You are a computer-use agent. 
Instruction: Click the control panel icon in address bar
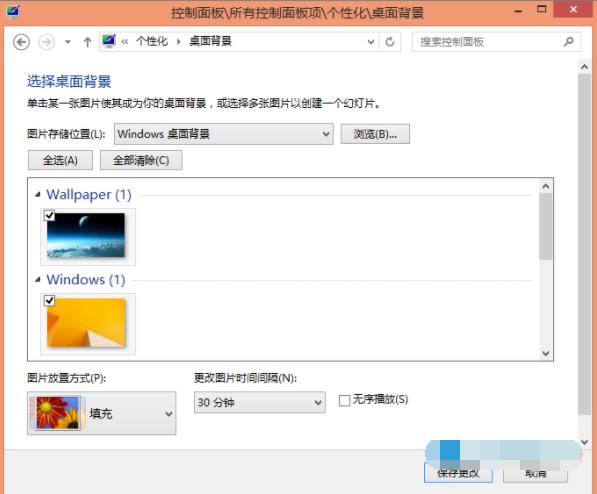click(x=109, y=41)
